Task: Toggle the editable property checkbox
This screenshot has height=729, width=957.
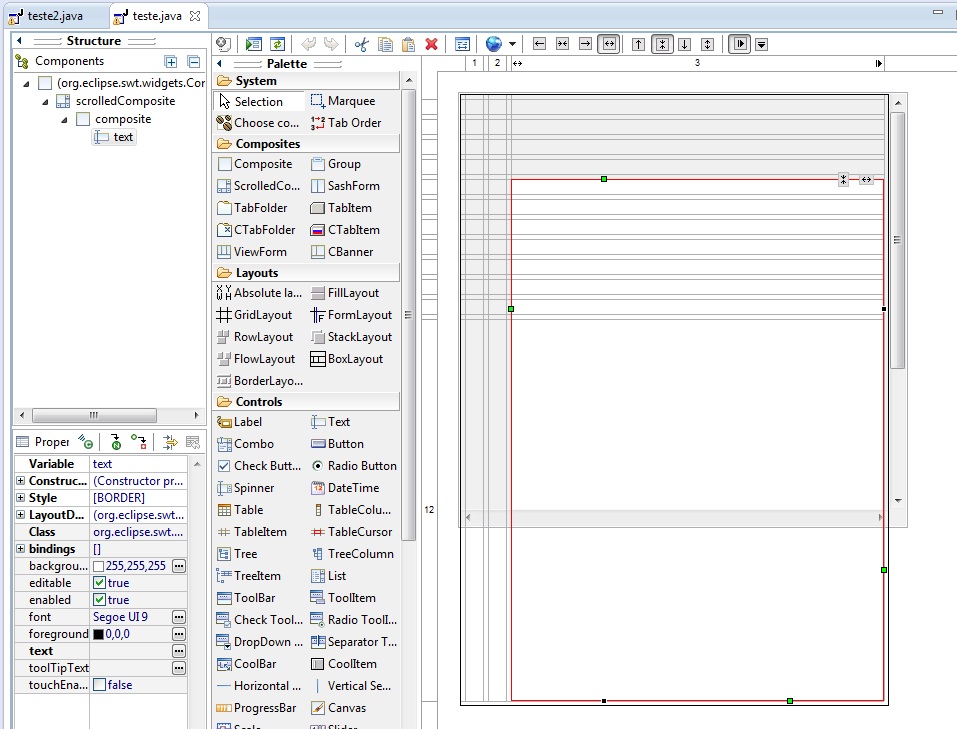Action: pos(99,583)
